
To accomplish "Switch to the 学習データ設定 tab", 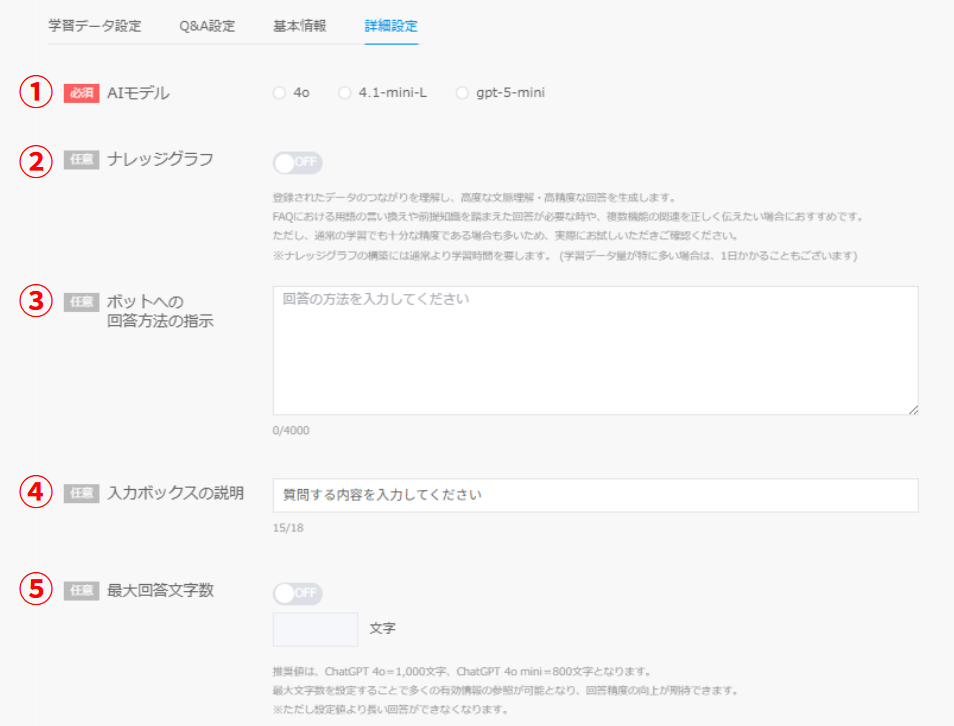I will pos(95,26).
